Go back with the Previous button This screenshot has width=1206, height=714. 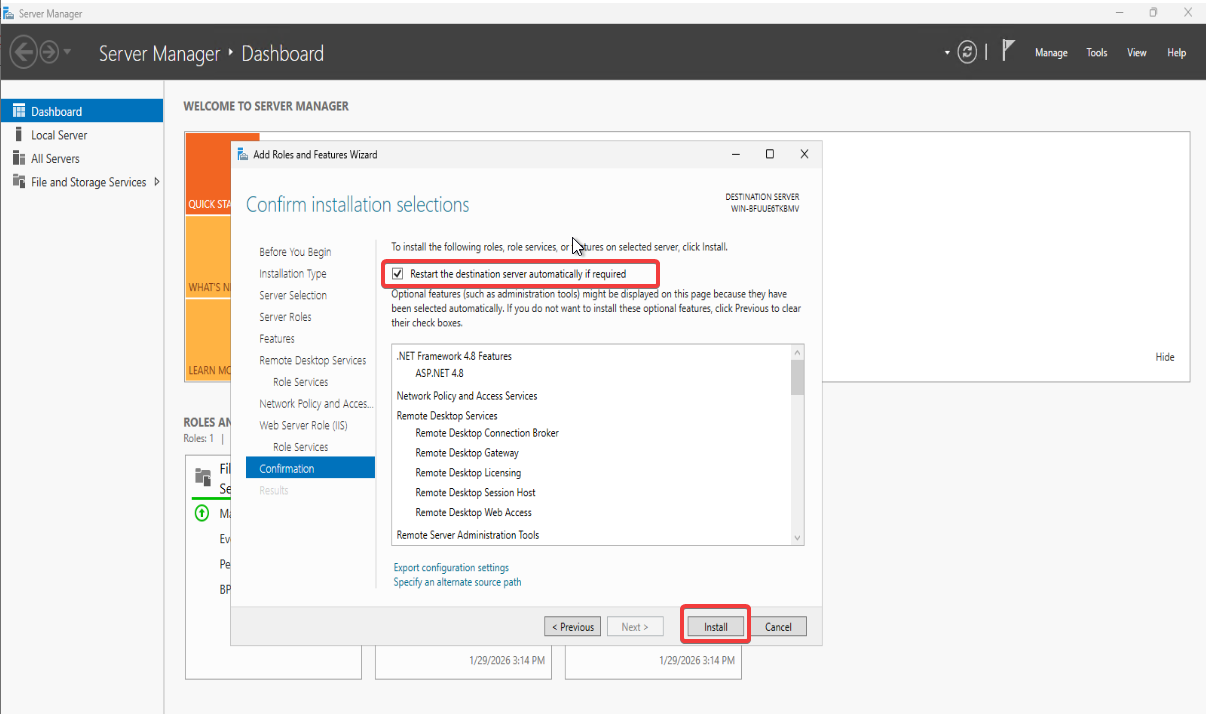point(572,627)
